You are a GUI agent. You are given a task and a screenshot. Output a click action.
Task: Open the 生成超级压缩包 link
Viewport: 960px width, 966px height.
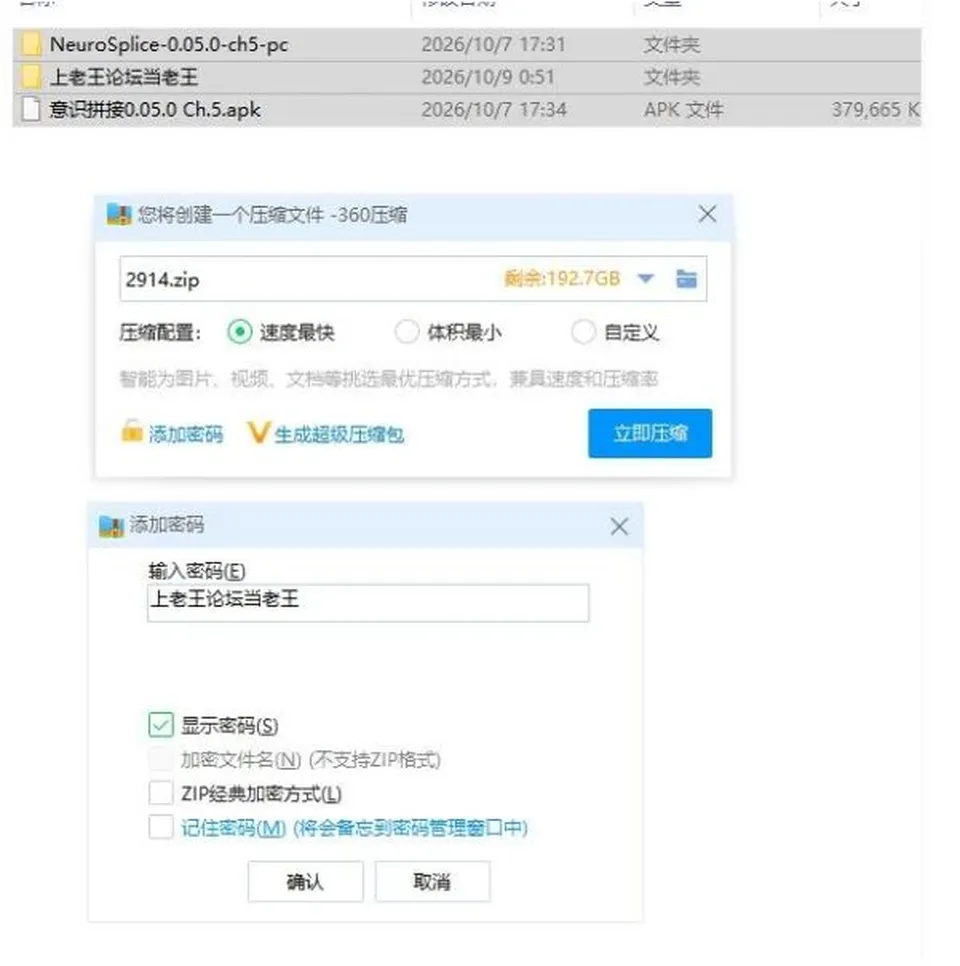pos(340,434)
